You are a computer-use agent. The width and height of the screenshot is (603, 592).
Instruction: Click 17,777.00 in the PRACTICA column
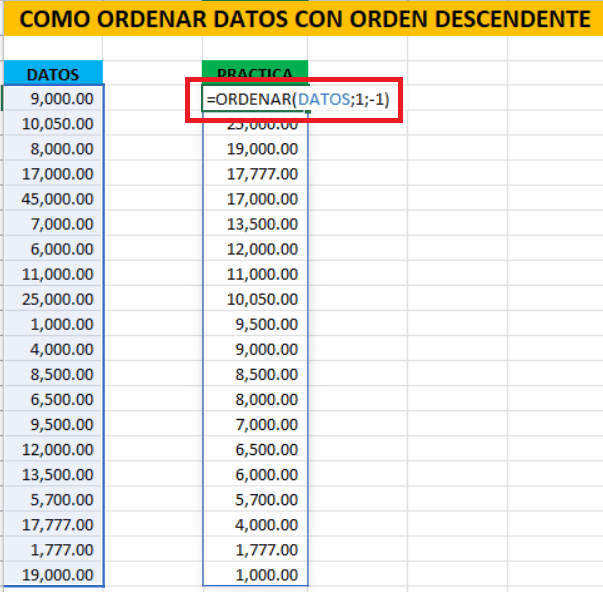click(255, 174)
